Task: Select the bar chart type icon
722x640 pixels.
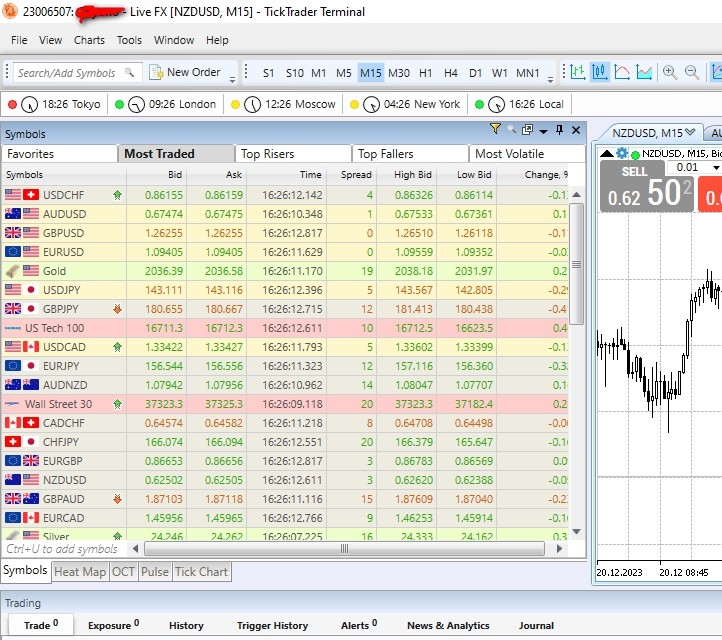Action: click(577, 72)
